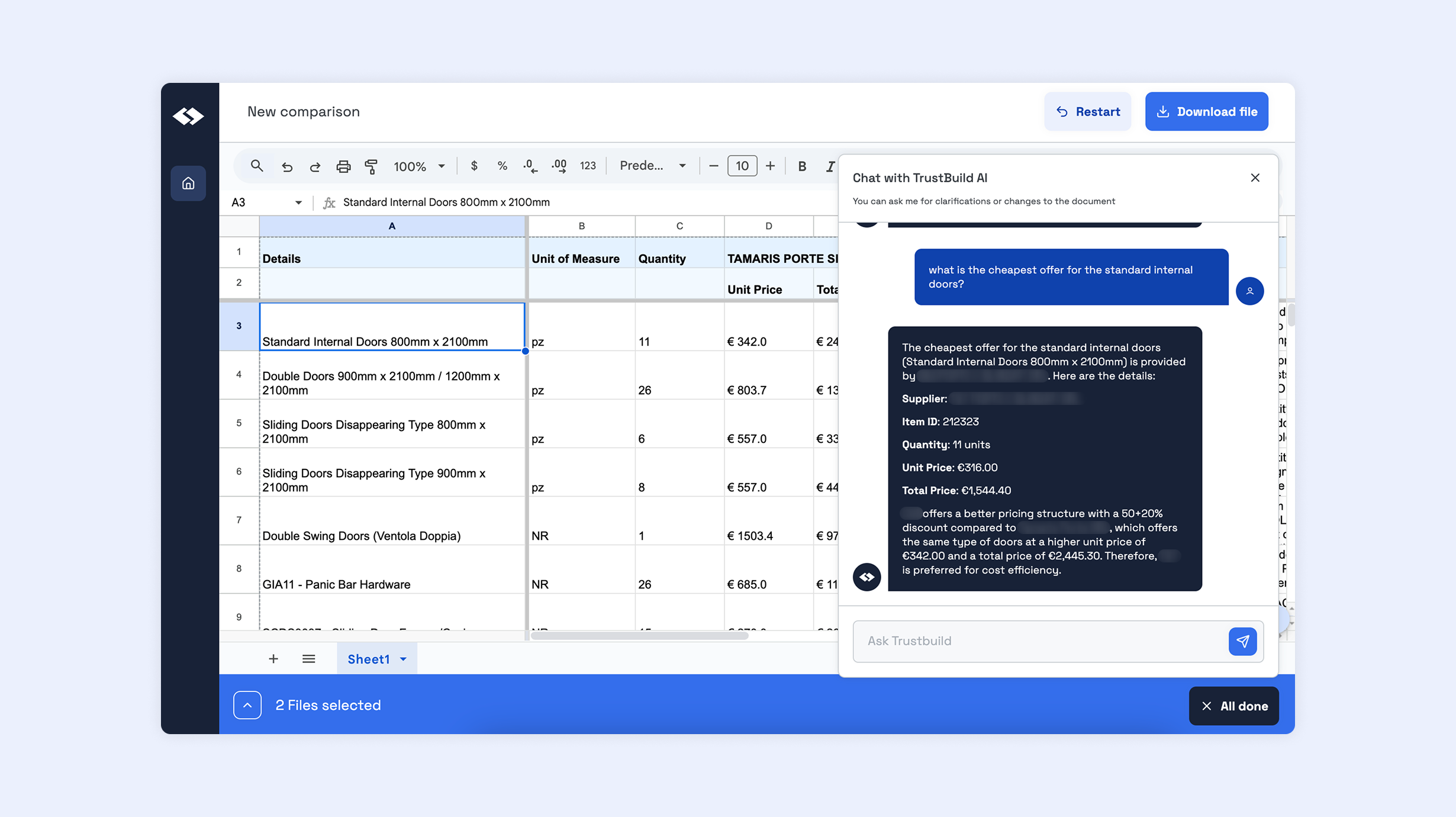Increase font size with plus button
This screenshot has height=817, width=1456.
770,166
